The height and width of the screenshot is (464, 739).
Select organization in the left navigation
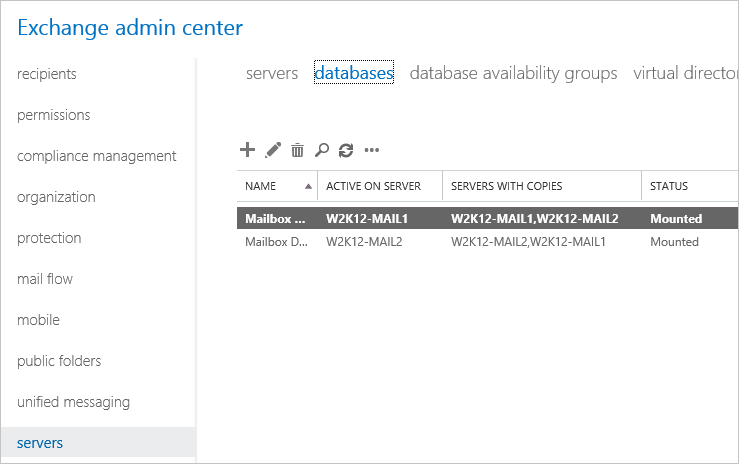pyautogui.click(x=56, y=197)
